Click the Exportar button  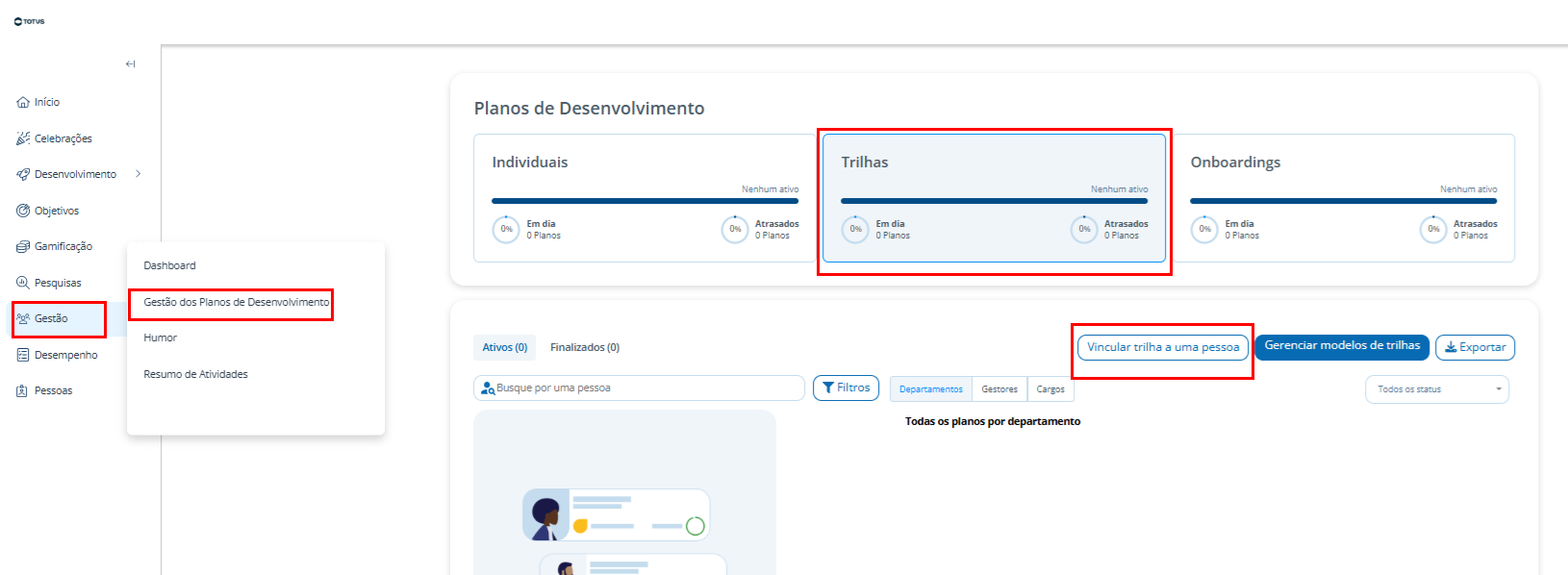point(1476,347)
